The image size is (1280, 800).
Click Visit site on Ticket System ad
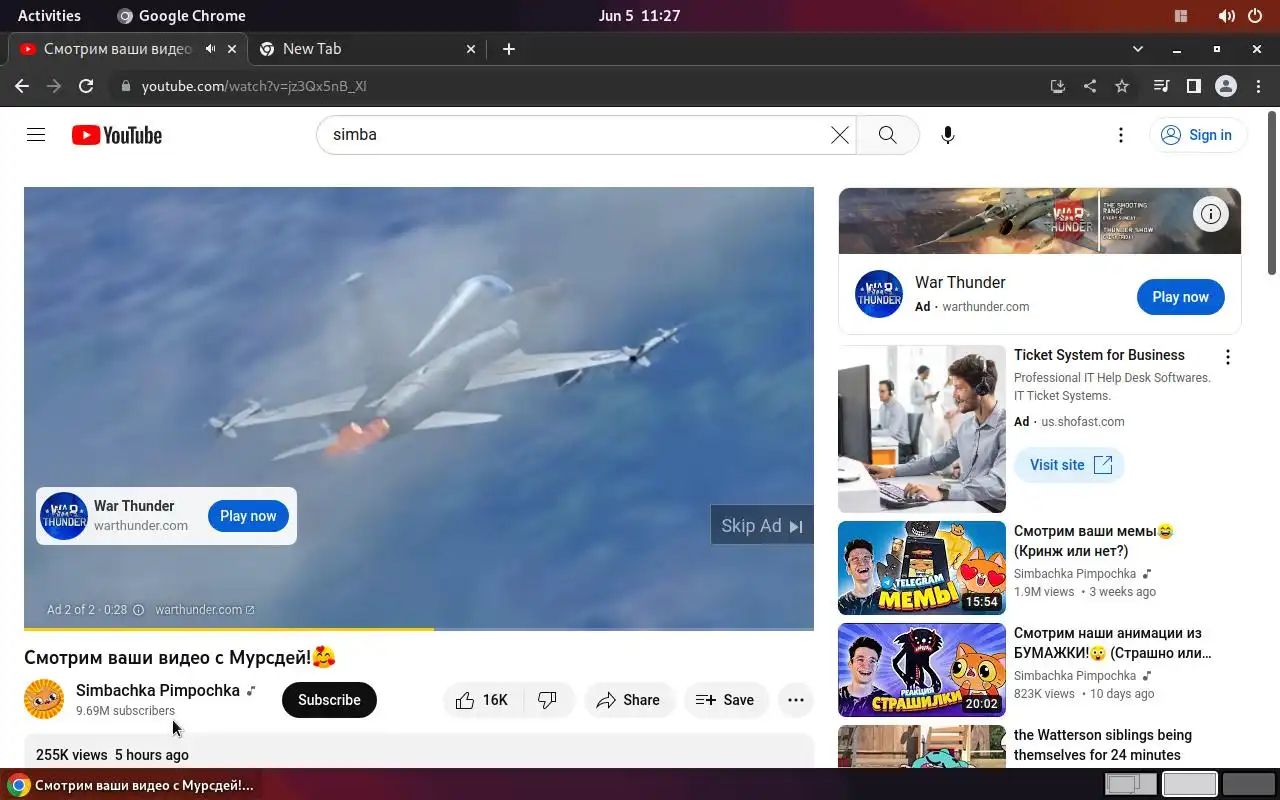click(1070, 465)
